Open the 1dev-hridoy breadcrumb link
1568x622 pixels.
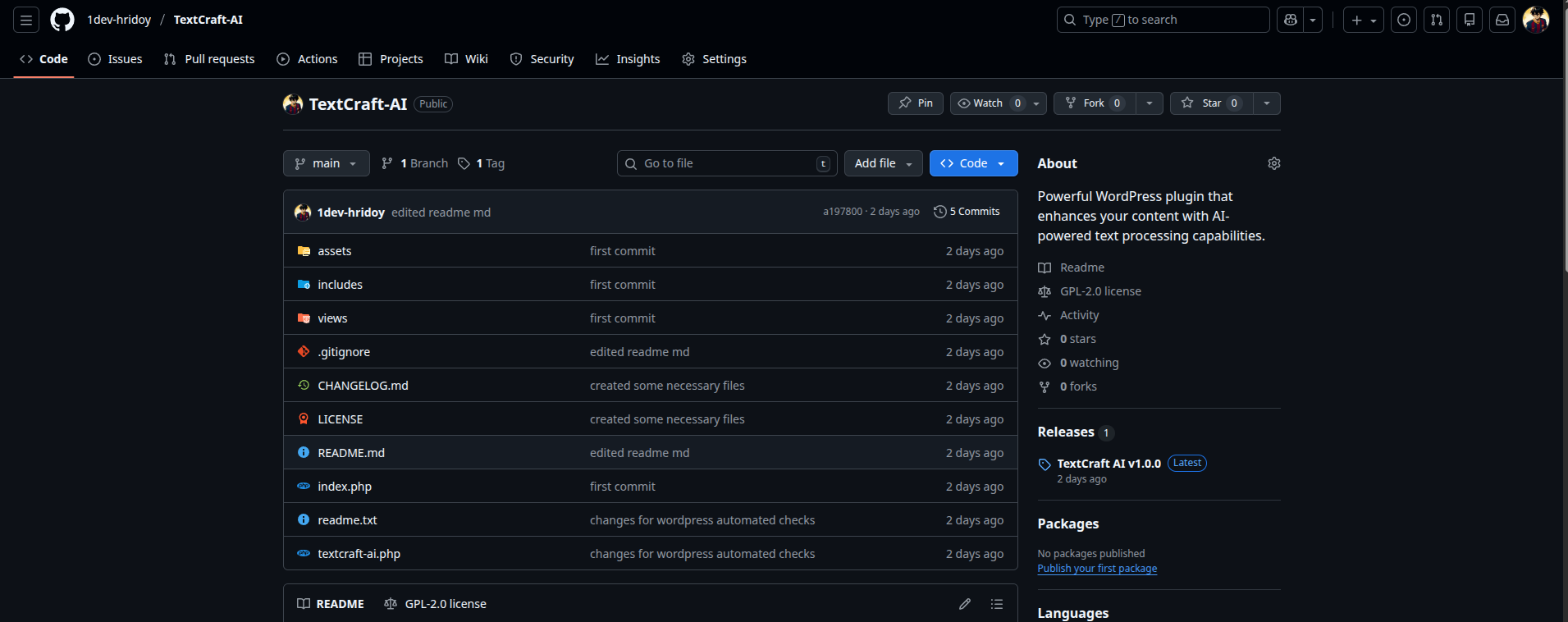tap(120, 20)
